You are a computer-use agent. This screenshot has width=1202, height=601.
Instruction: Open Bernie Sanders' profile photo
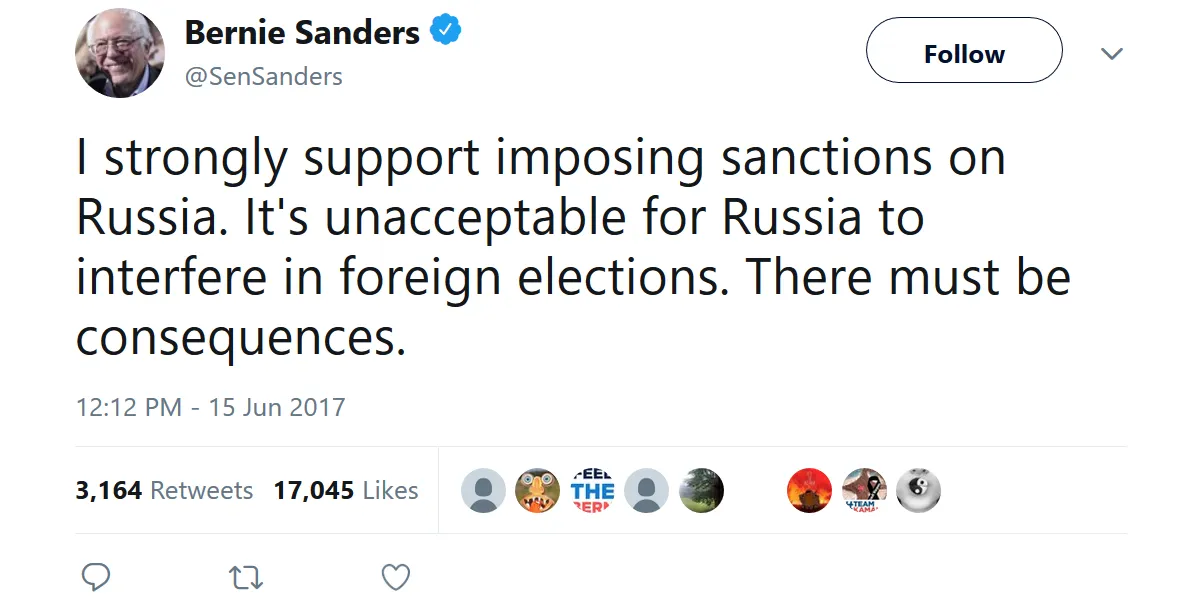[x=120, y=54]
